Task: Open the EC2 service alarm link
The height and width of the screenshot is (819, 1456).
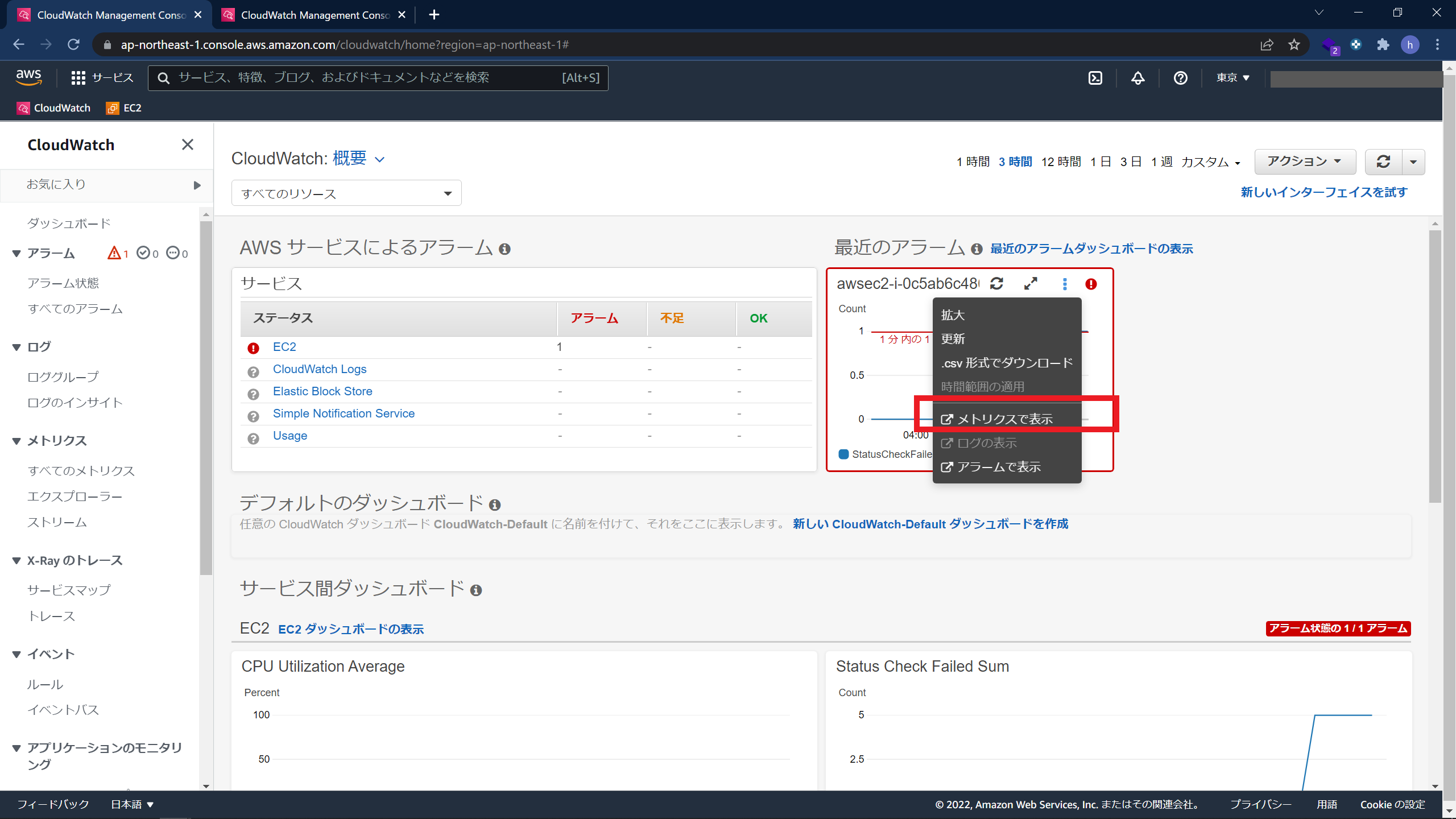Action: pyautogui.click(x=284, y=347)
